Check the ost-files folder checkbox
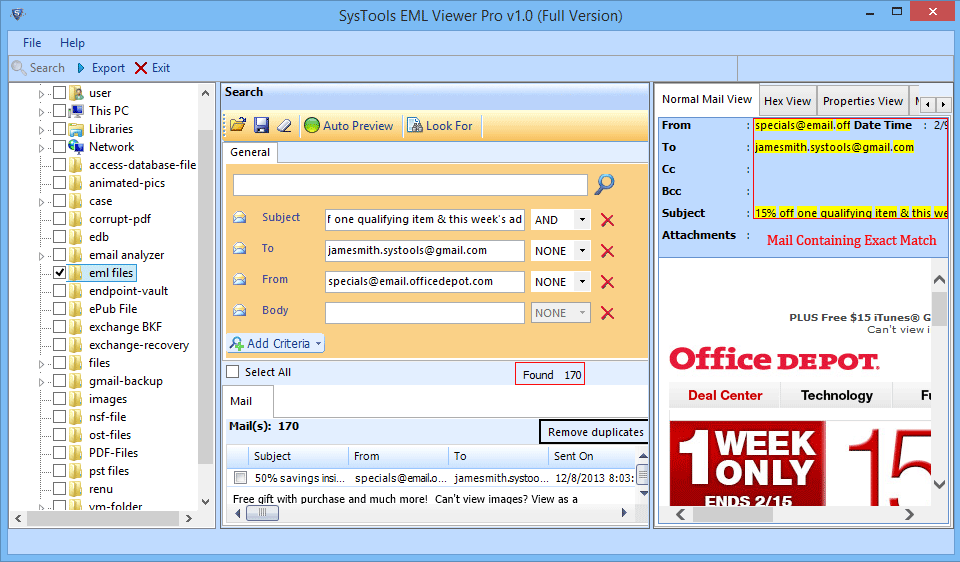This screenshot has height=562, width=960. 59,435
